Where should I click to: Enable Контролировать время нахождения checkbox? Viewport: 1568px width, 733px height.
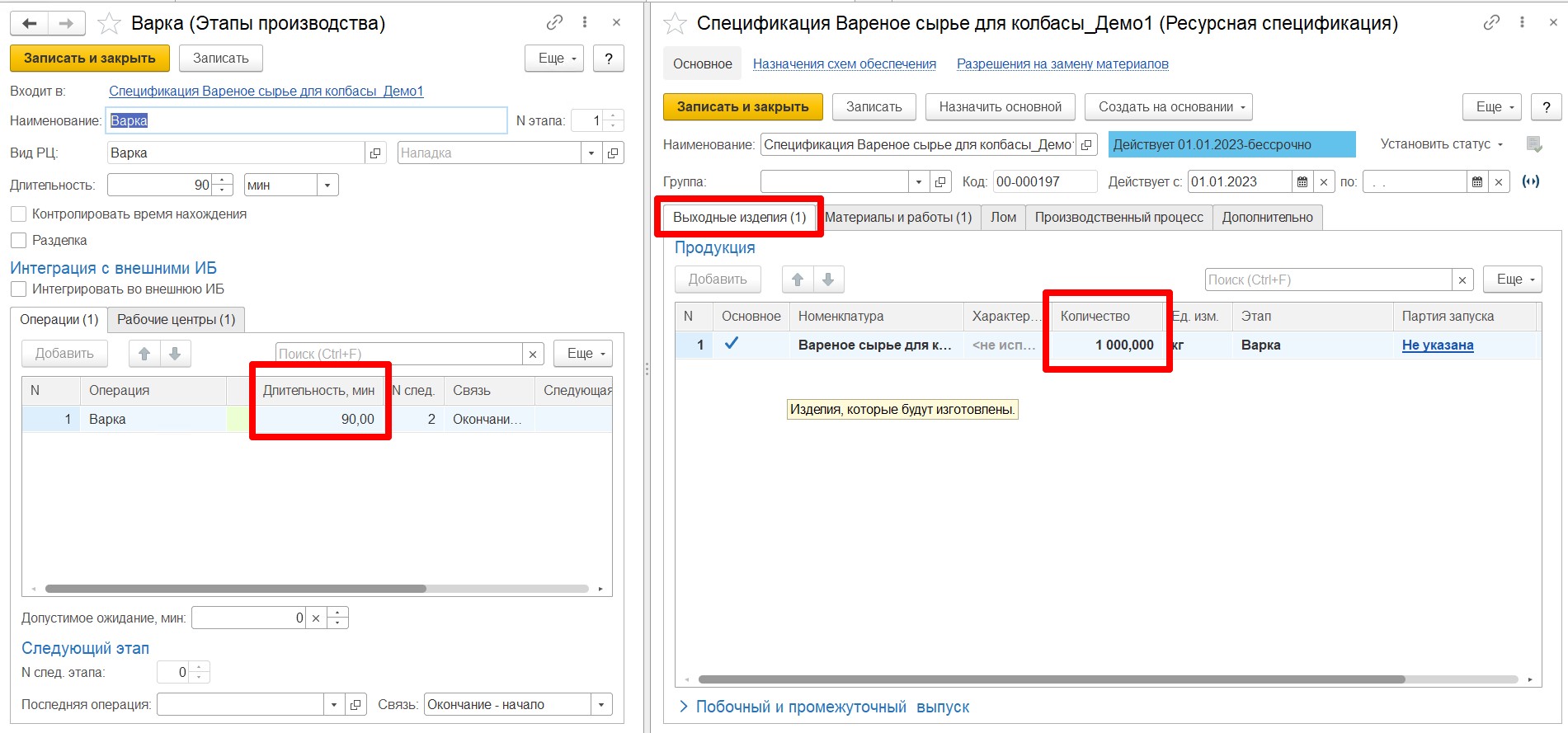(18, 214)
